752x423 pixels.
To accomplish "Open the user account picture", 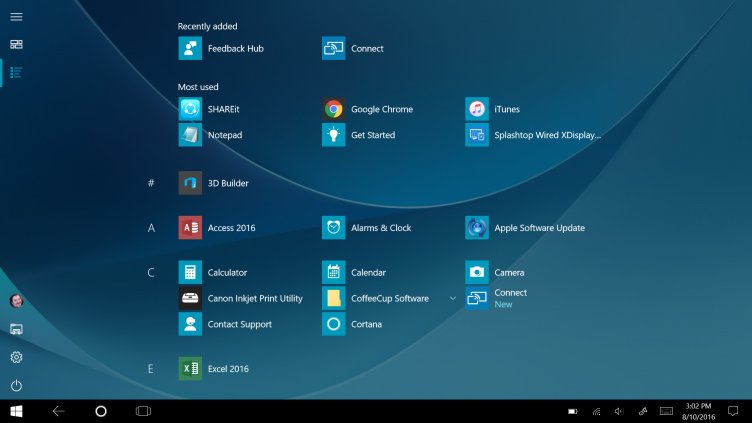I will pyautogui.click(x=16, y=301).
